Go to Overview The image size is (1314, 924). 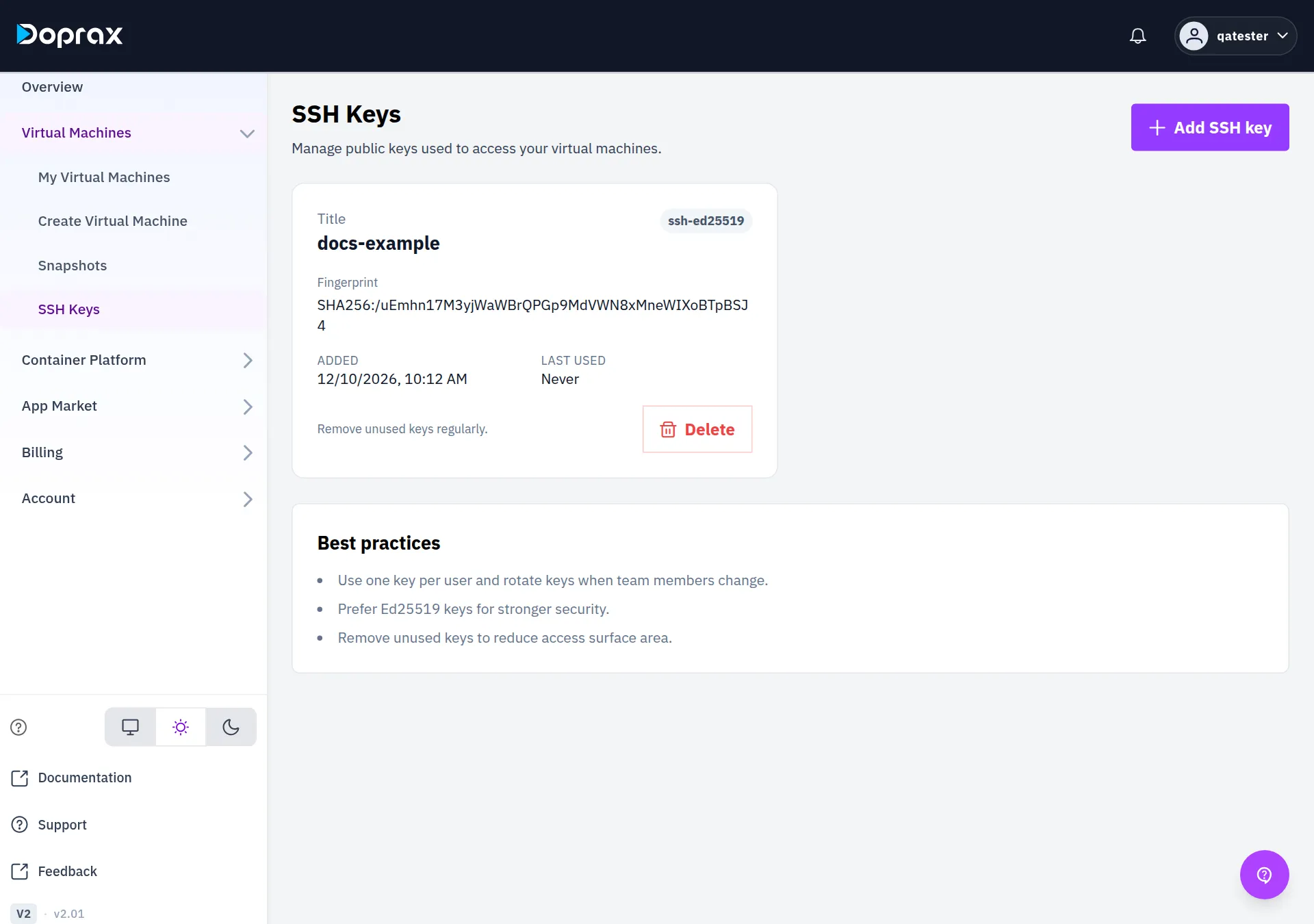point(52,87)
